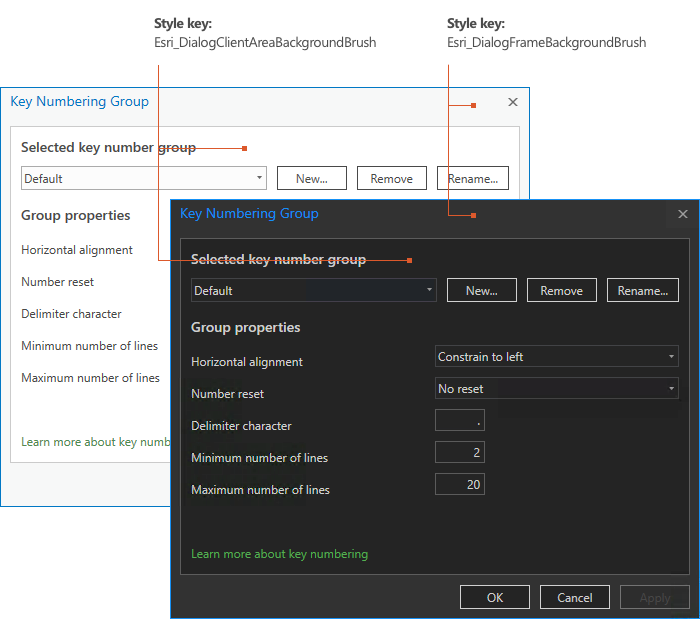
Task: Click the dark dialog's Key Numbering Group title
Action: (249, 213)
